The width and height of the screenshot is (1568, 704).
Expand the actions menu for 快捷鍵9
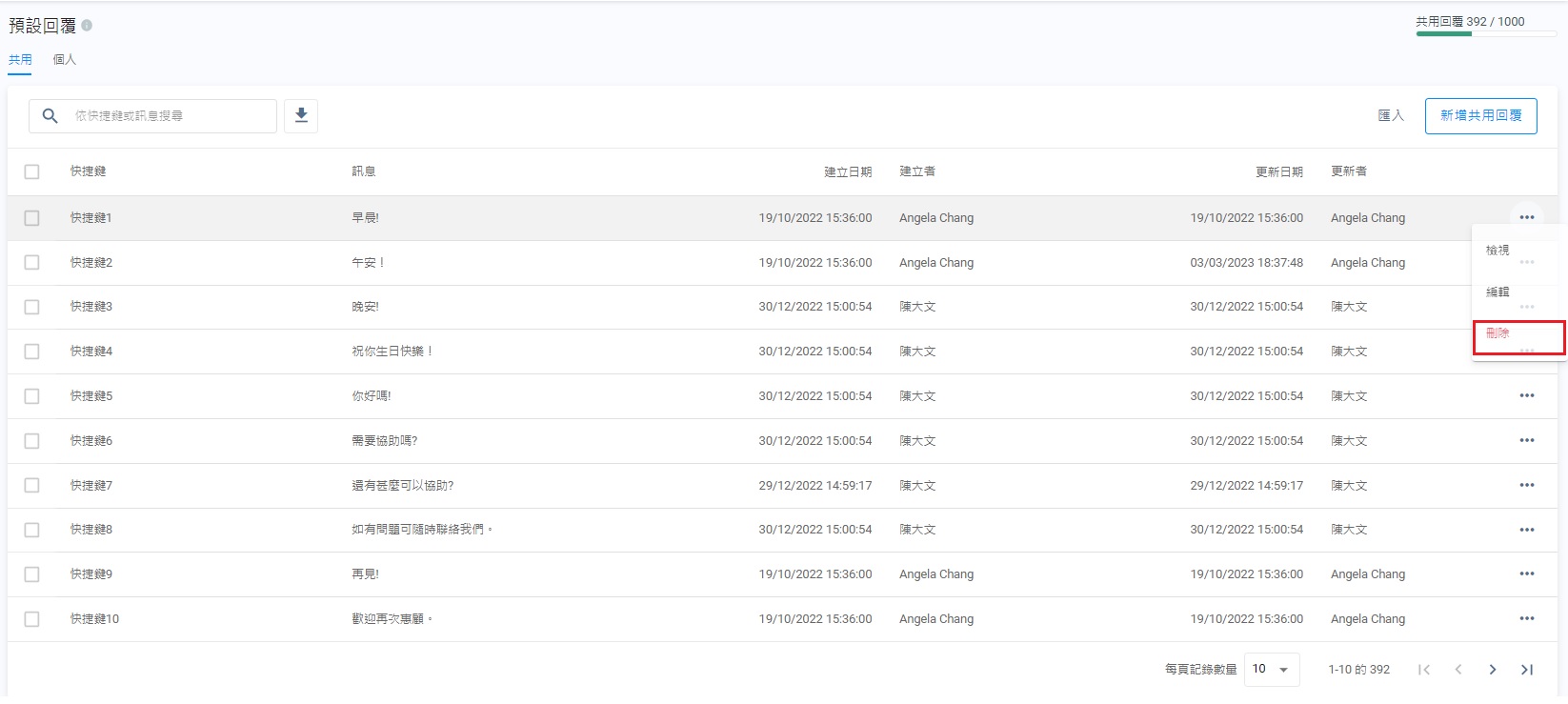1526,573
